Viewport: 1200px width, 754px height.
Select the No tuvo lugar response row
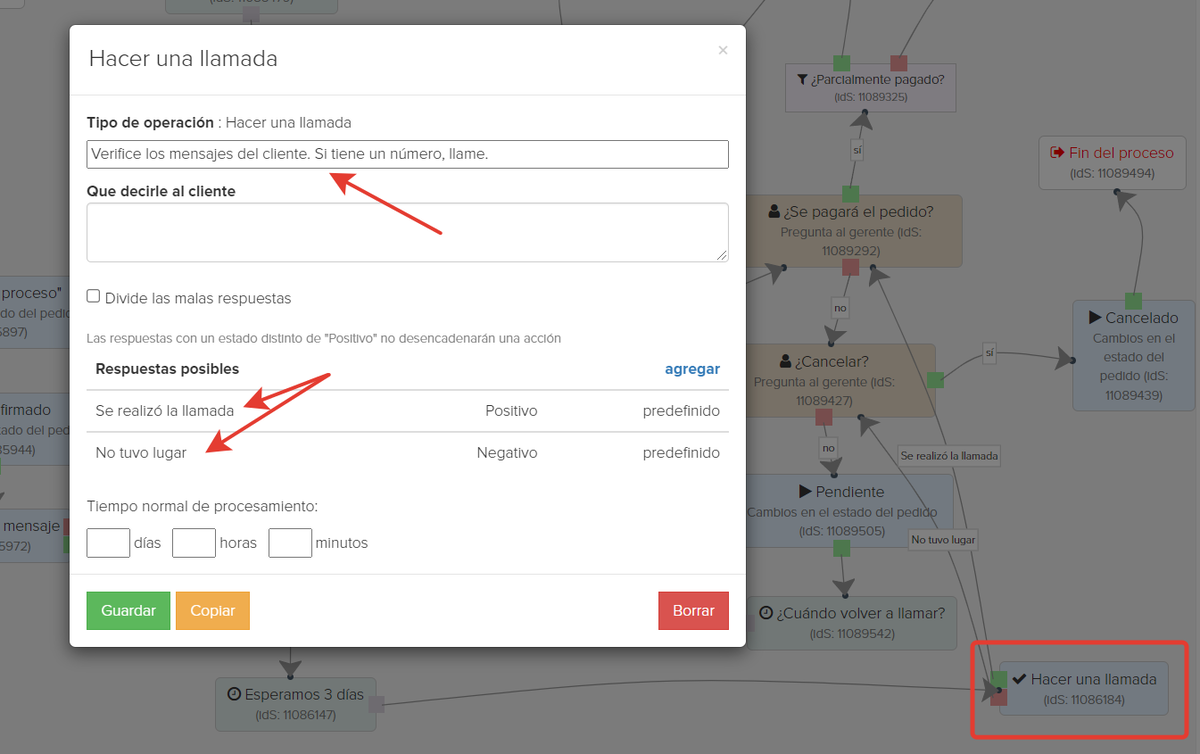click(407, 453)
